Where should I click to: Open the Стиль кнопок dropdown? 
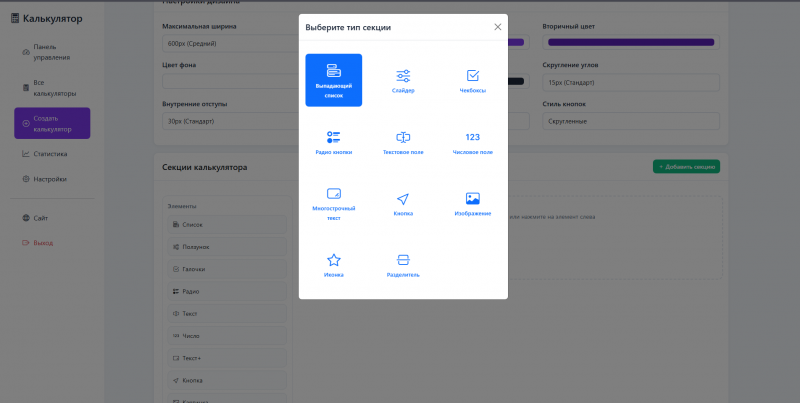click(631, 121)
